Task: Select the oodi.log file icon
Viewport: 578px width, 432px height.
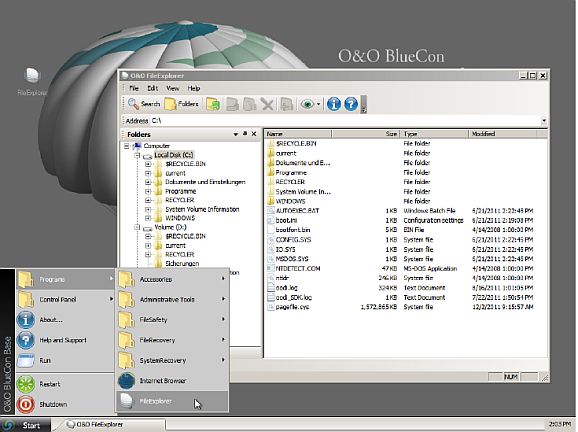Action: (x=270, y=288)
